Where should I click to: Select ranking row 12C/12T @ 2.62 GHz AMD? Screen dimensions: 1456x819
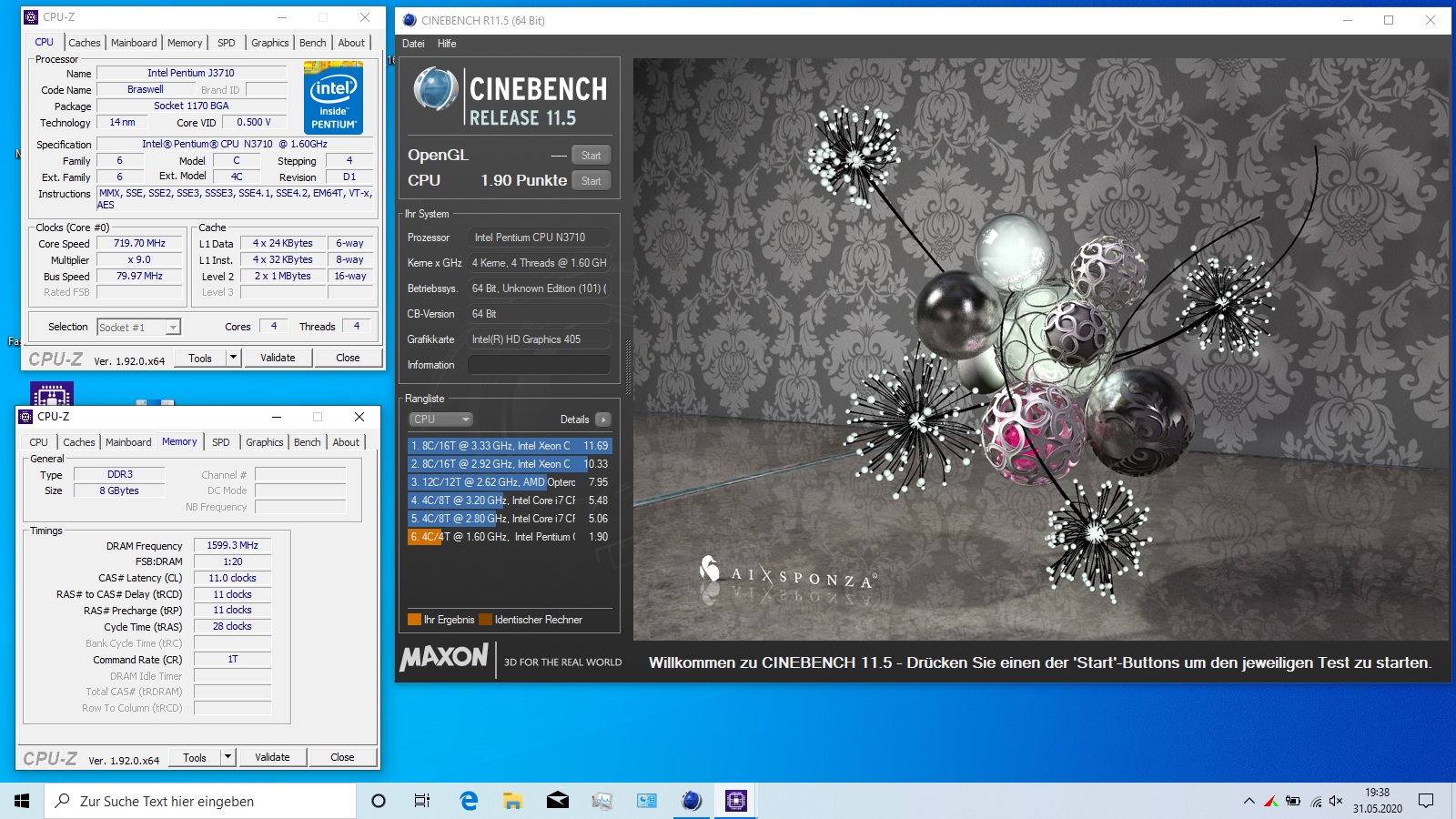point(510,482)
